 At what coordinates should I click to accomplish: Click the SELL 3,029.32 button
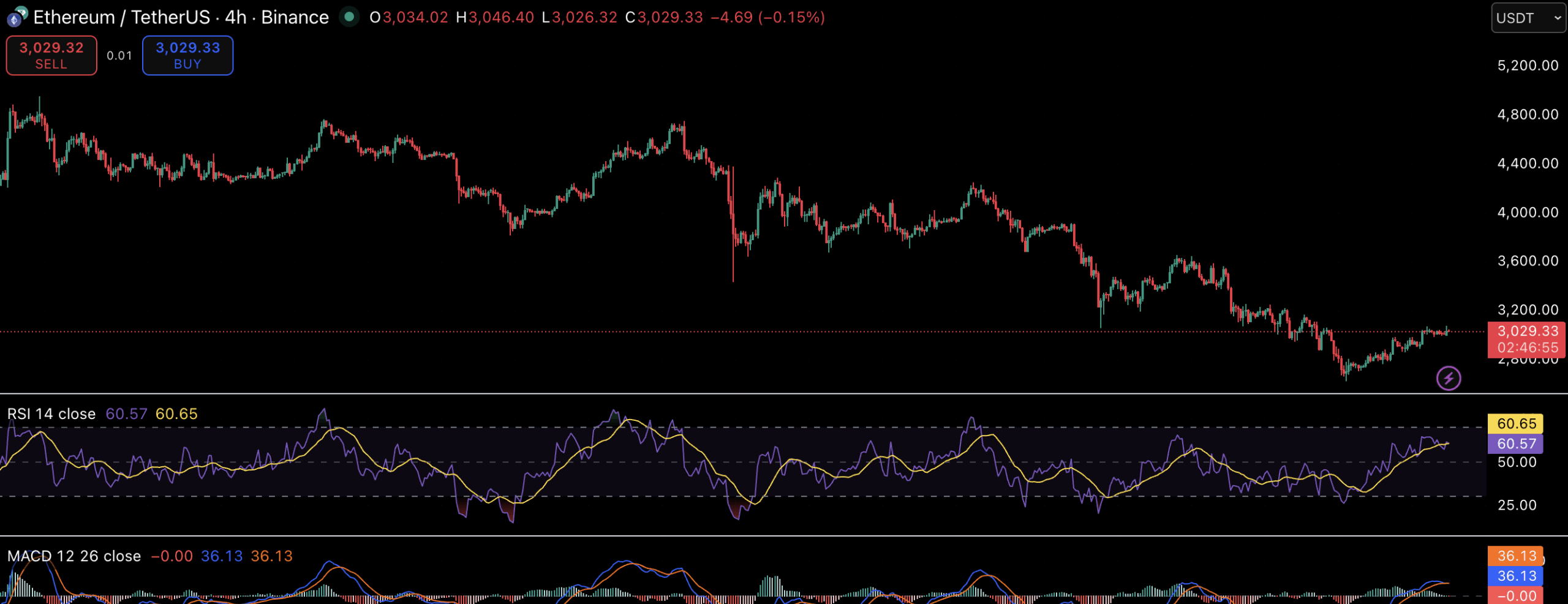point(51,55)
